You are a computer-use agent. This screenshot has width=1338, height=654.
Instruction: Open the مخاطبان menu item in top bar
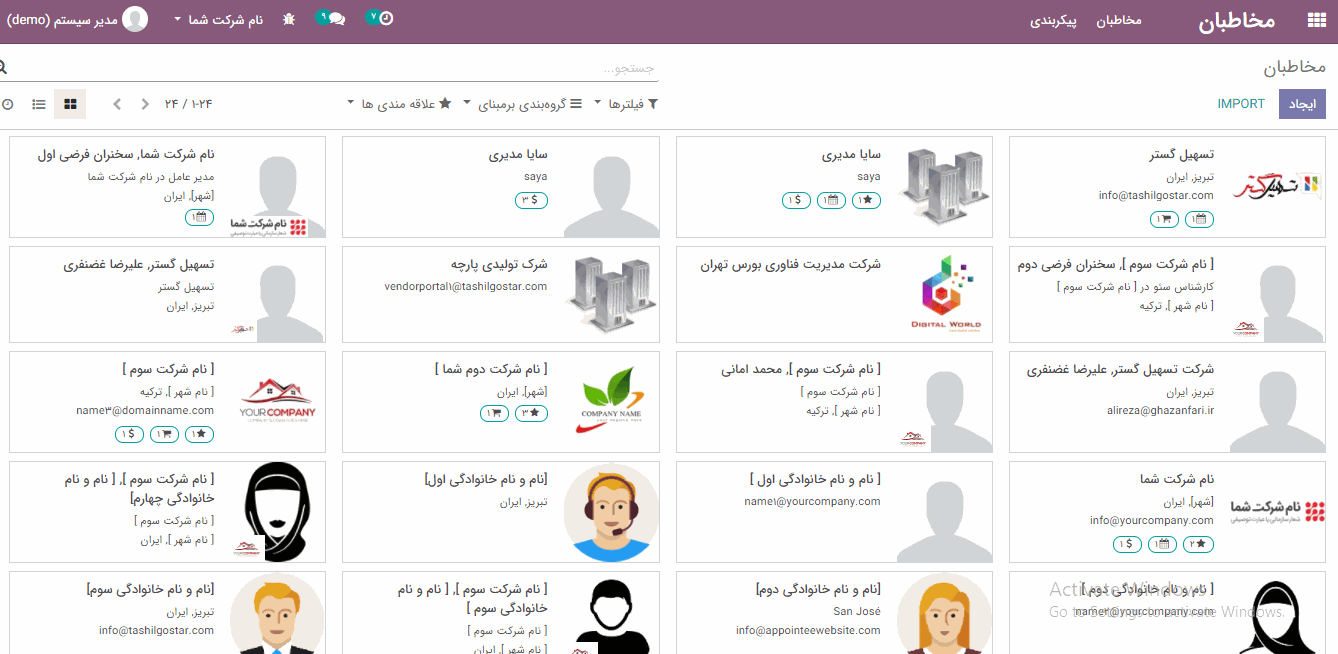pyautogui.click(x=1119, y=20)
